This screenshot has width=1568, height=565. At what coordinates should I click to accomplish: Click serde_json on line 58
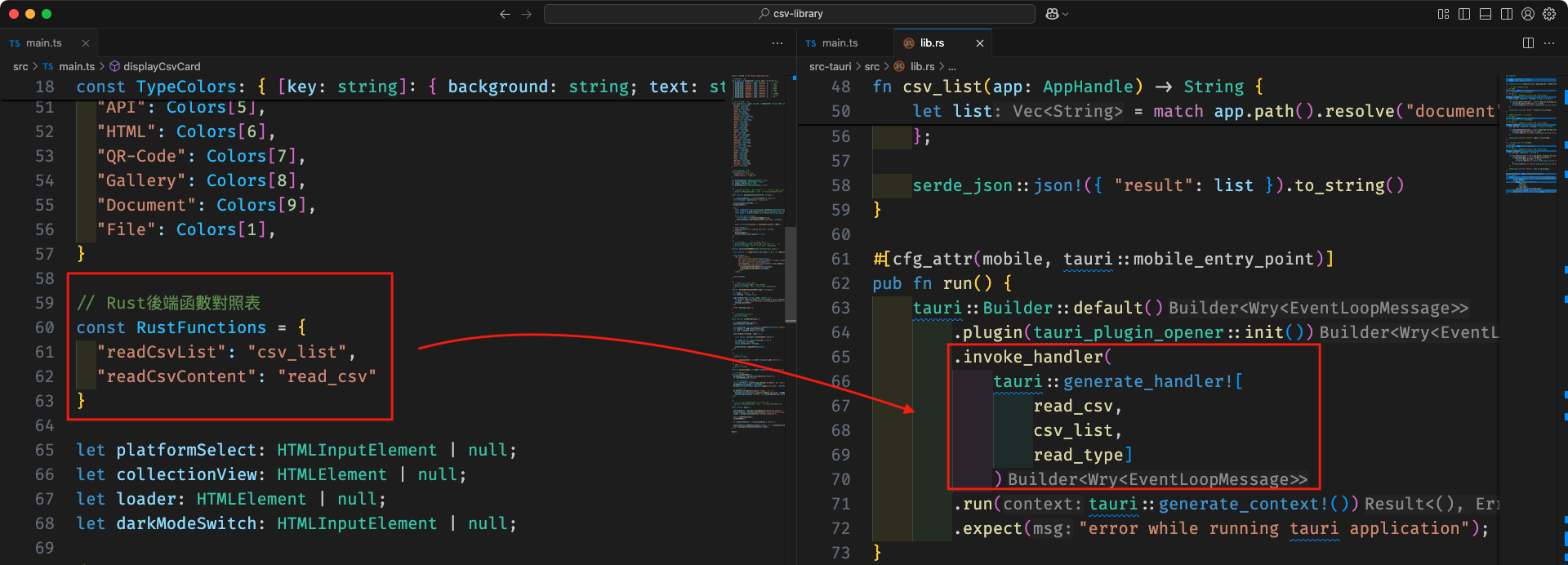(963, 185)
